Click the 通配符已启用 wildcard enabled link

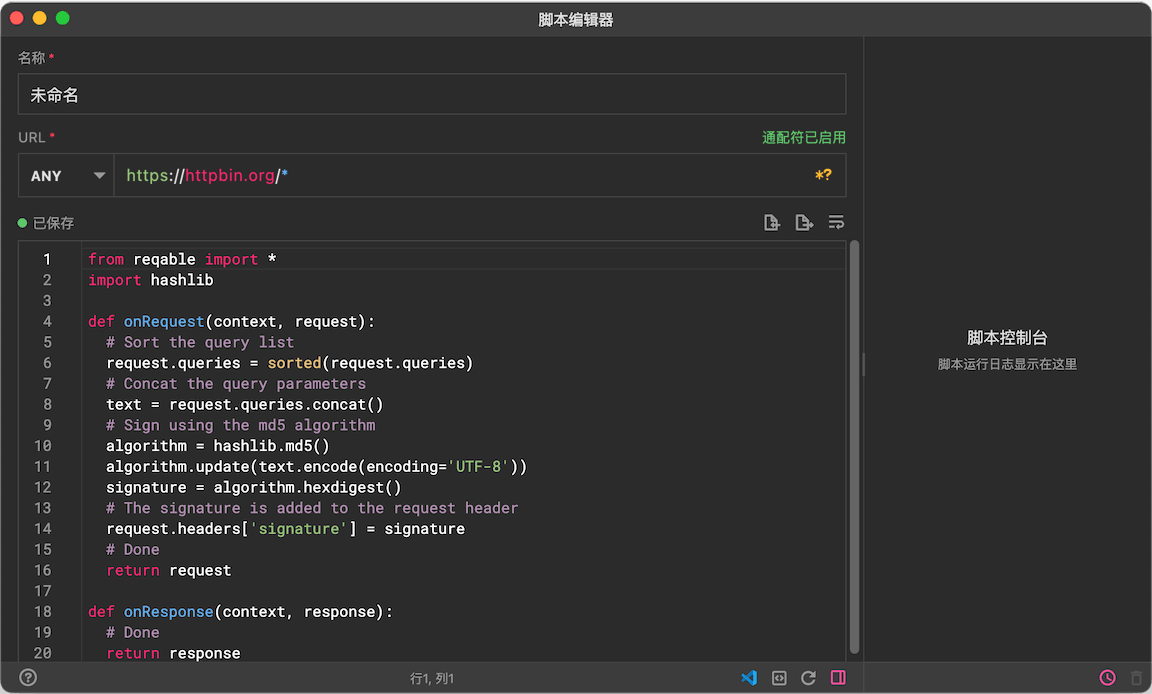(804, 137)
